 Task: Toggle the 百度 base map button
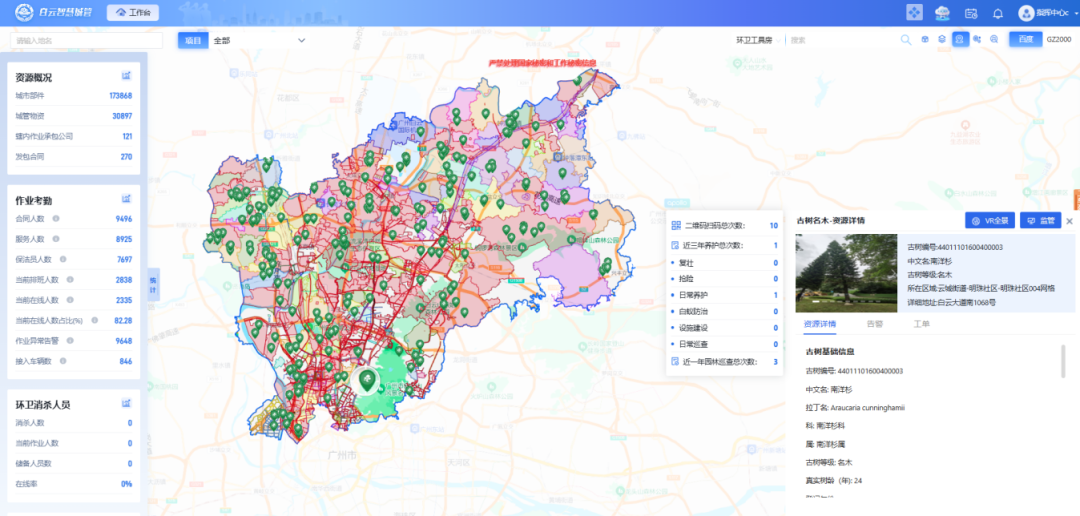(x=1024, y=40)
